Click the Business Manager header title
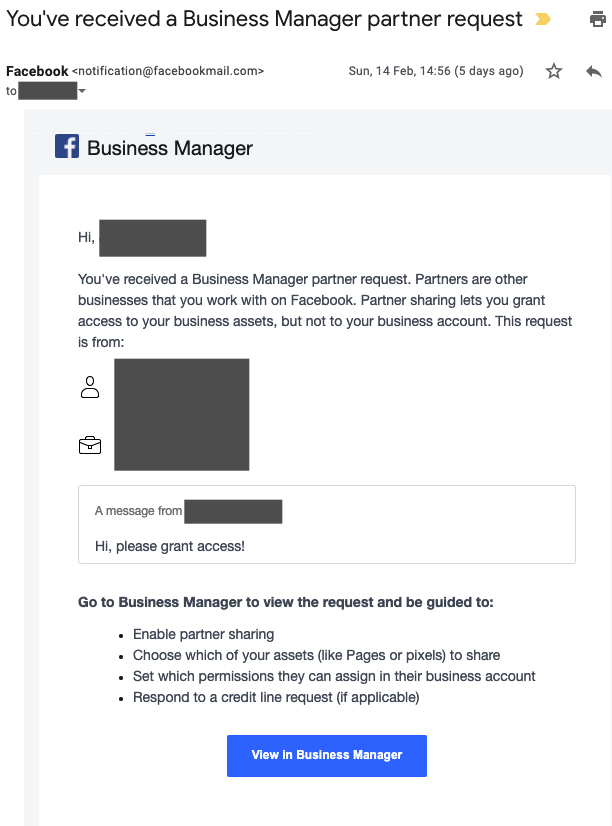 tap(170, 148)
